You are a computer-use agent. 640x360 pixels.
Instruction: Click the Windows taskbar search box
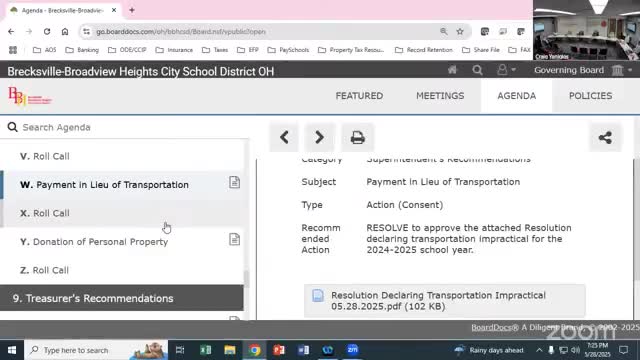96,350
